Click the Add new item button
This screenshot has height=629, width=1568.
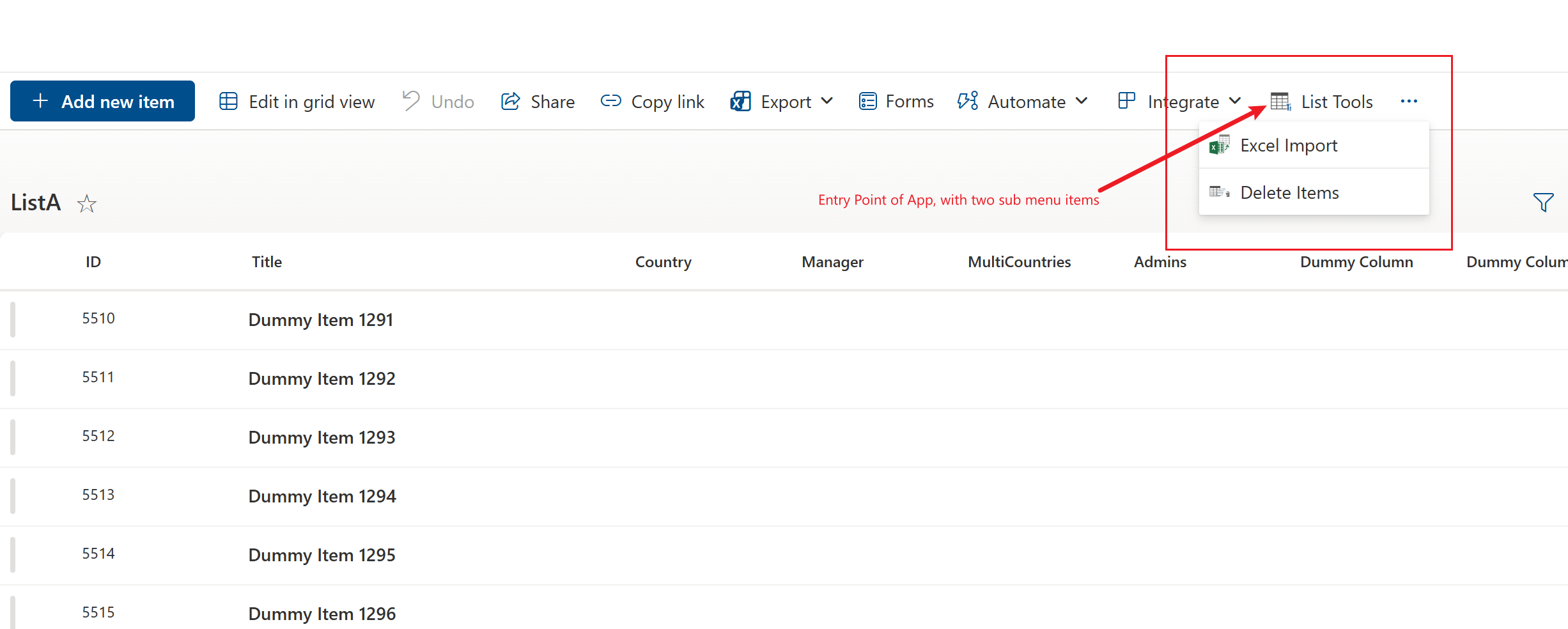(102, 101)
